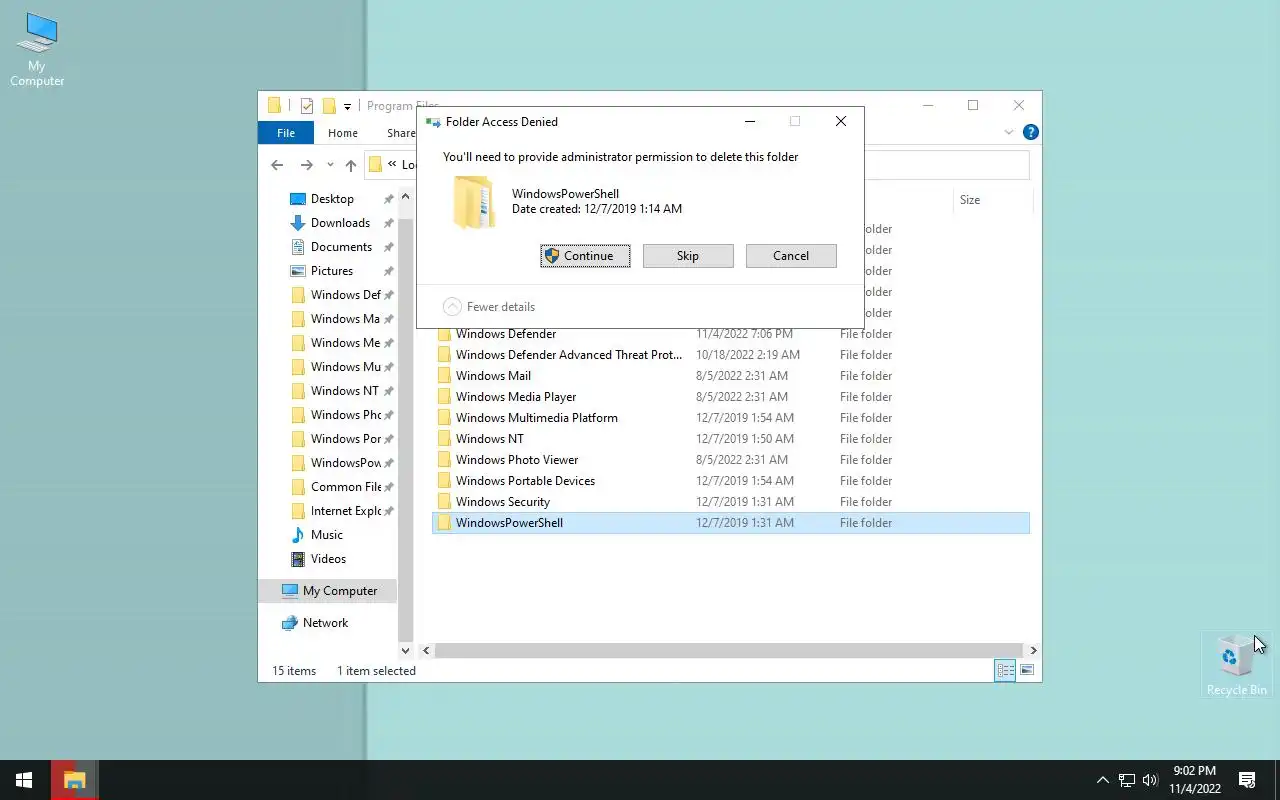Open Explorer help question mark icon

tap(1031, 132)
